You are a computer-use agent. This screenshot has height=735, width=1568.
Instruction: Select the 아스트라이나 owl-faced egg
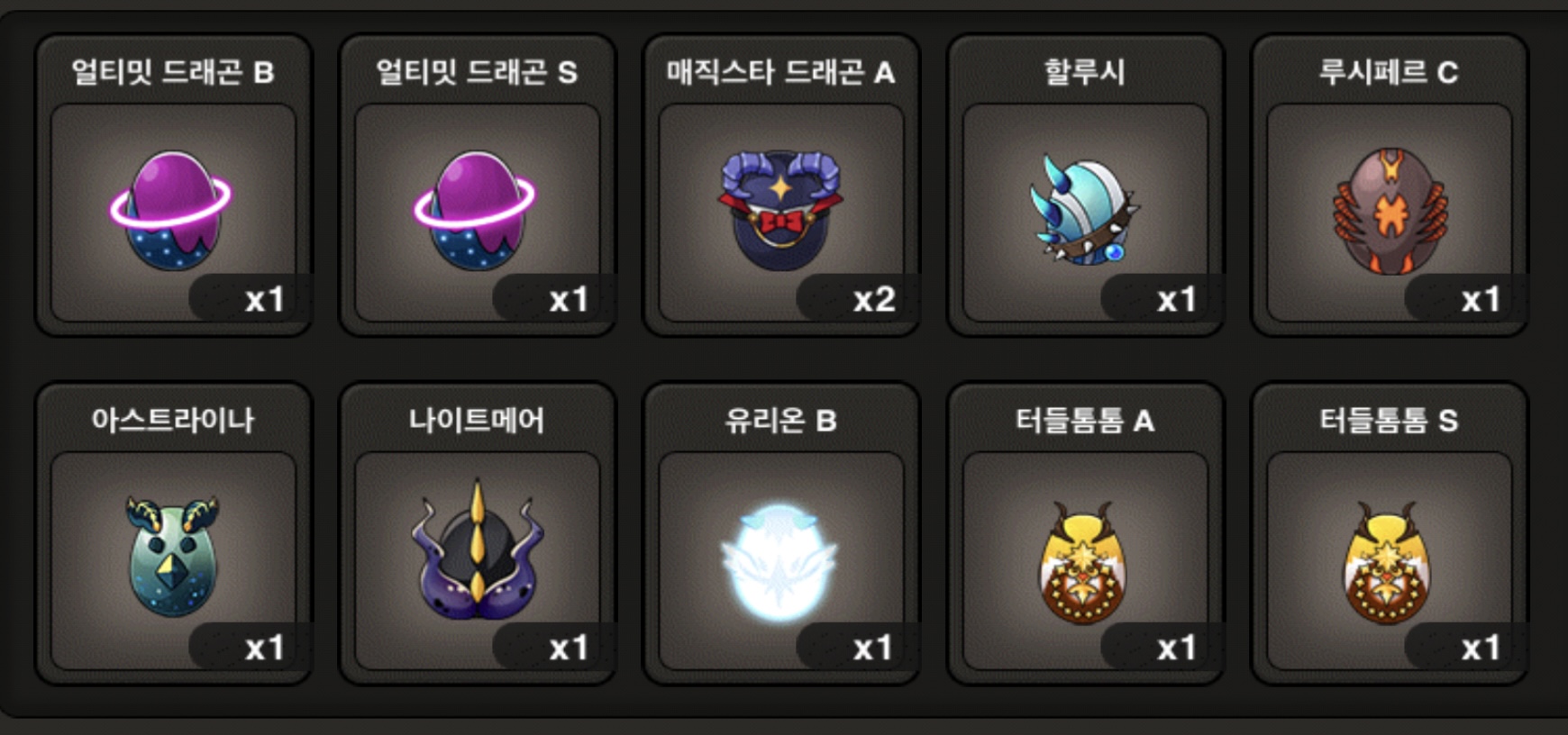click(171, 556)
